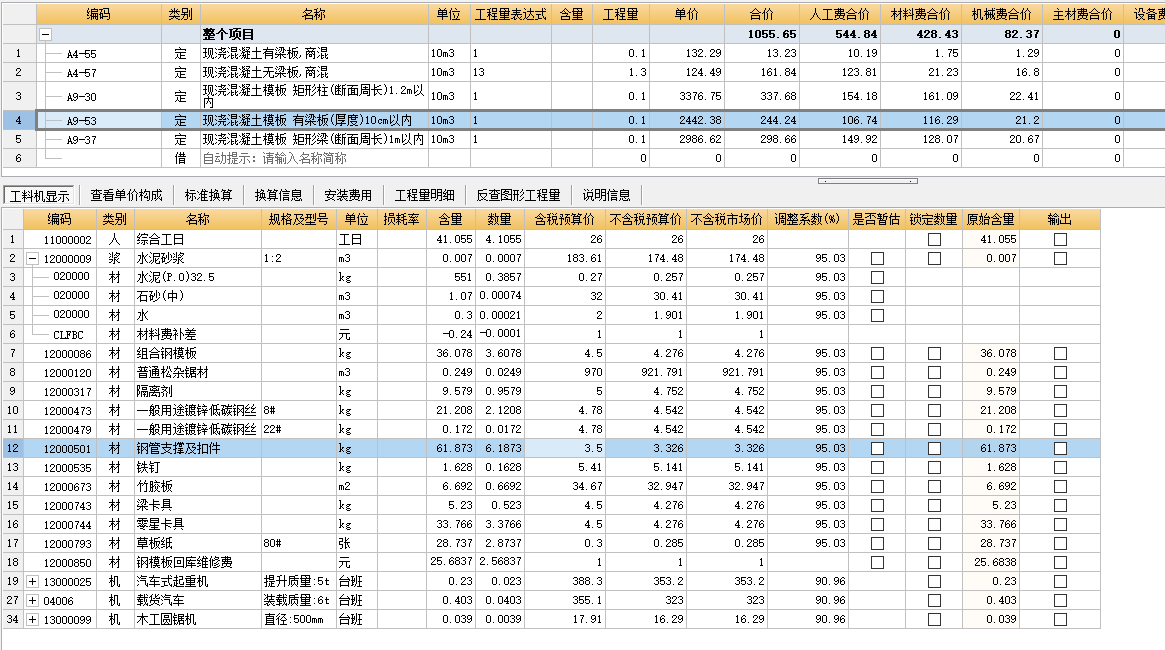The image size is (1165, 650).
Task: Click the 规格及型号 column header
Action: [298, 219]
